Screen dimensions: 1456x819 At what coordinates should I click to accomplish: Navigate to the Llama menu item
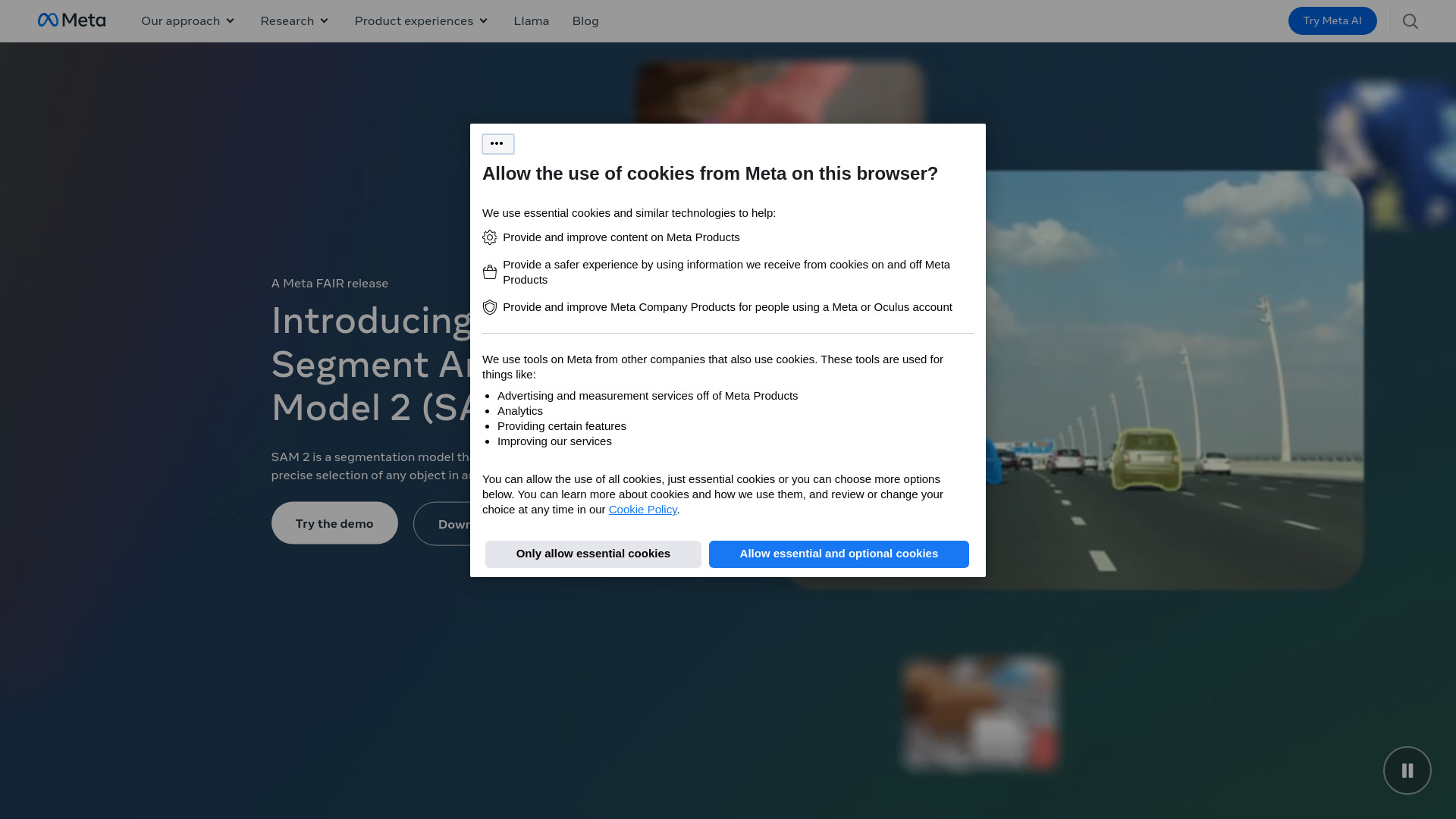(x=531, y=20)
